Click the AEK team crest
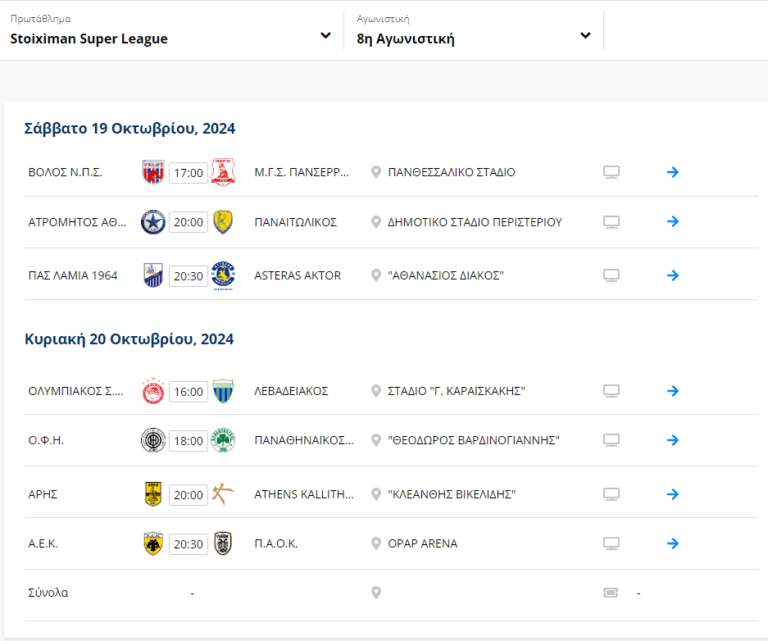Screen dimensions: 768x641 pos(153,544)
